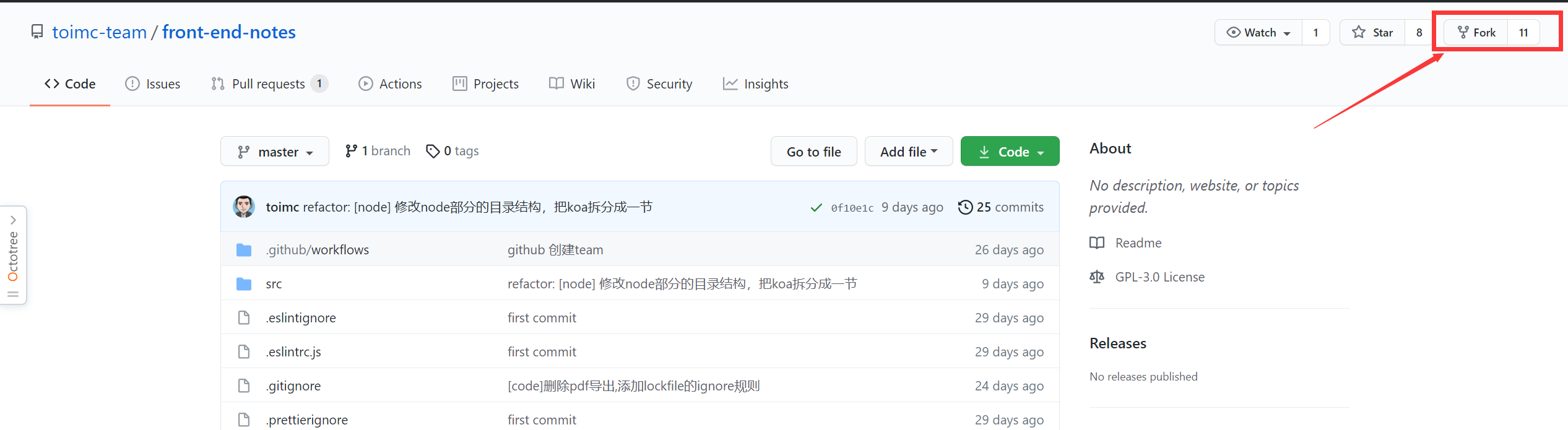Click the file icon for .prettierignore
1568x430 pixels.
(244, 420)
